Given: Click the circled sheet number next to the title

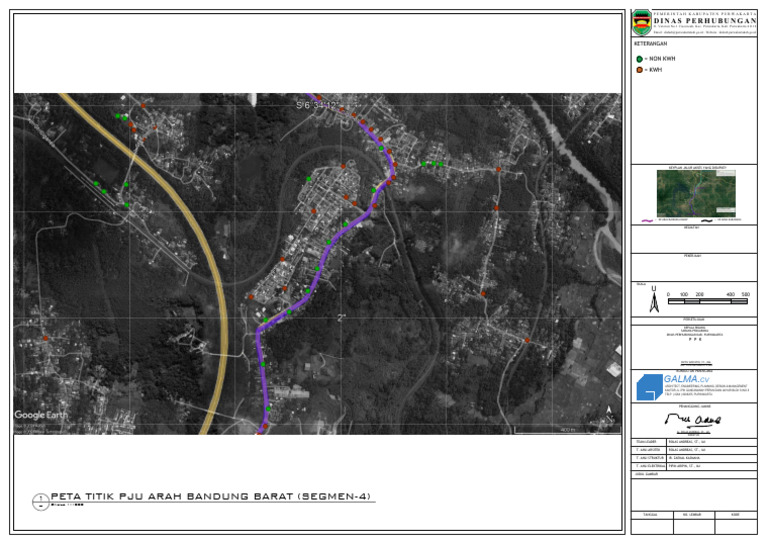Looking at the screenshot, I should click(x=38, y=498).
